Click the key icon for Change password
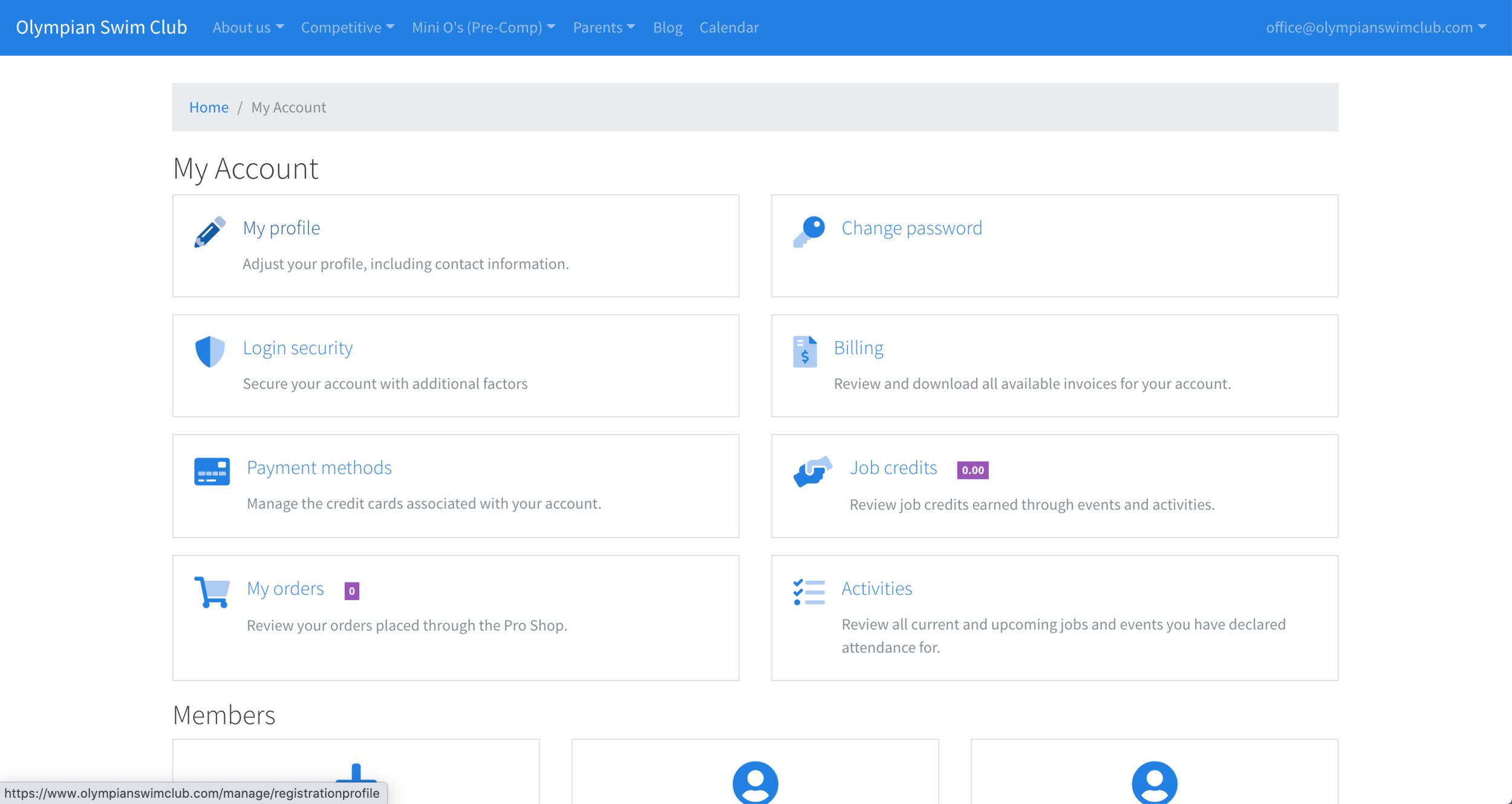Viewport: 1512px width, 804px height. [809, 232]
